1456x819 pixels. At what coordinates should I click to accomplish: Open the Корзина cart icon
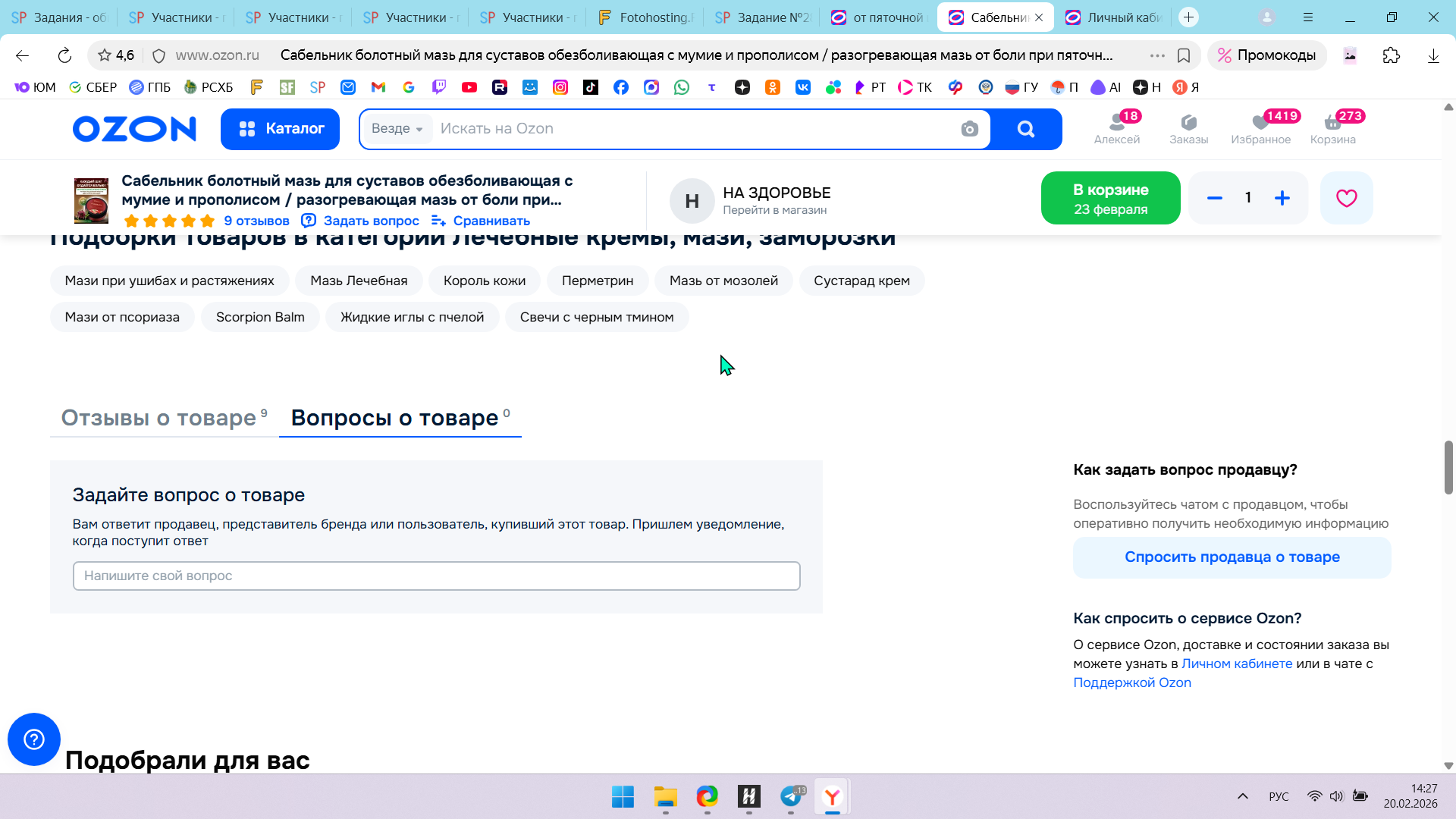(x=1332, y=128)
